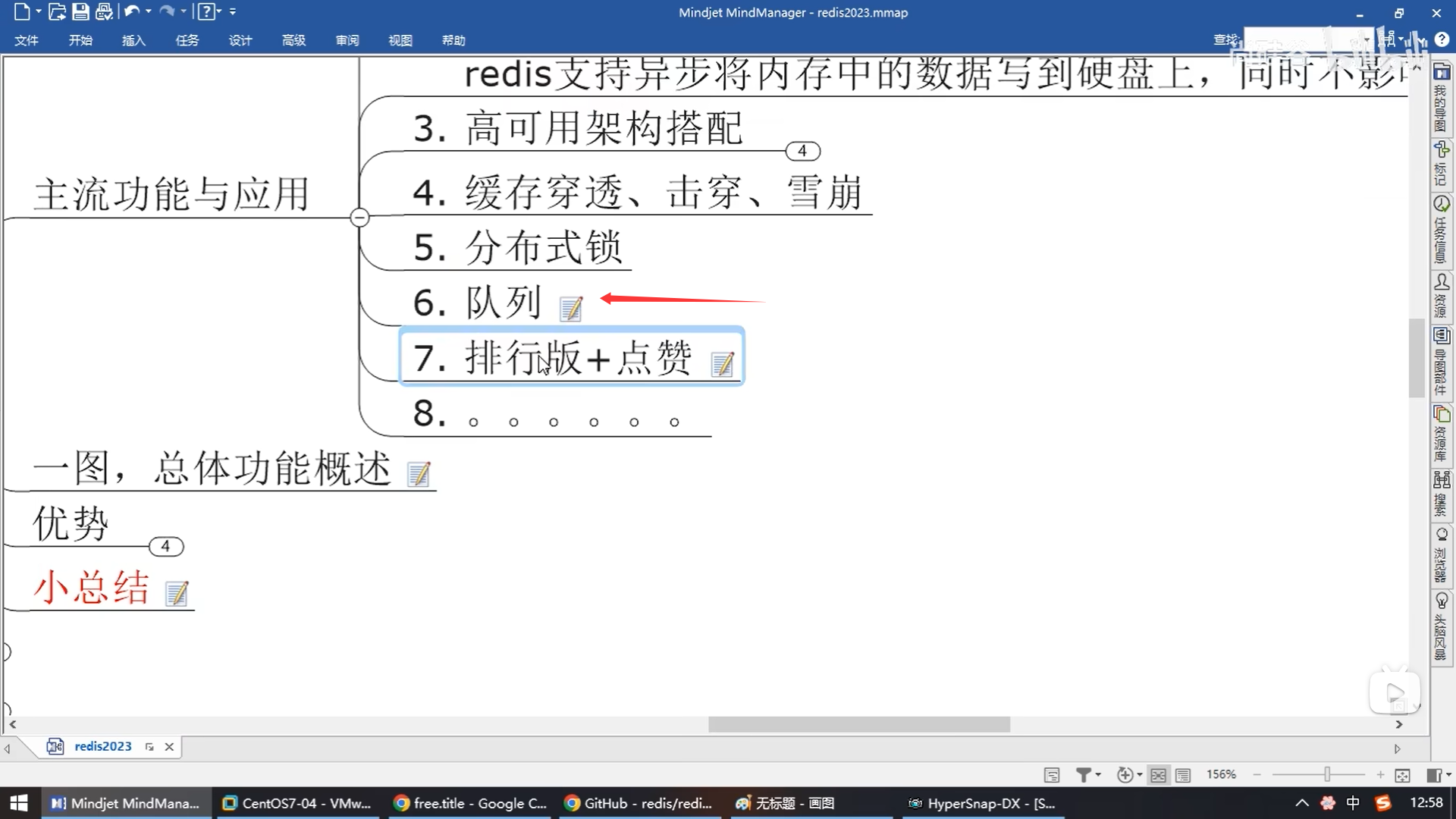Click the Undo arrow icon
Image resolution: width=1456 pixels, height=819 pixels.
(x=131, y=11)
